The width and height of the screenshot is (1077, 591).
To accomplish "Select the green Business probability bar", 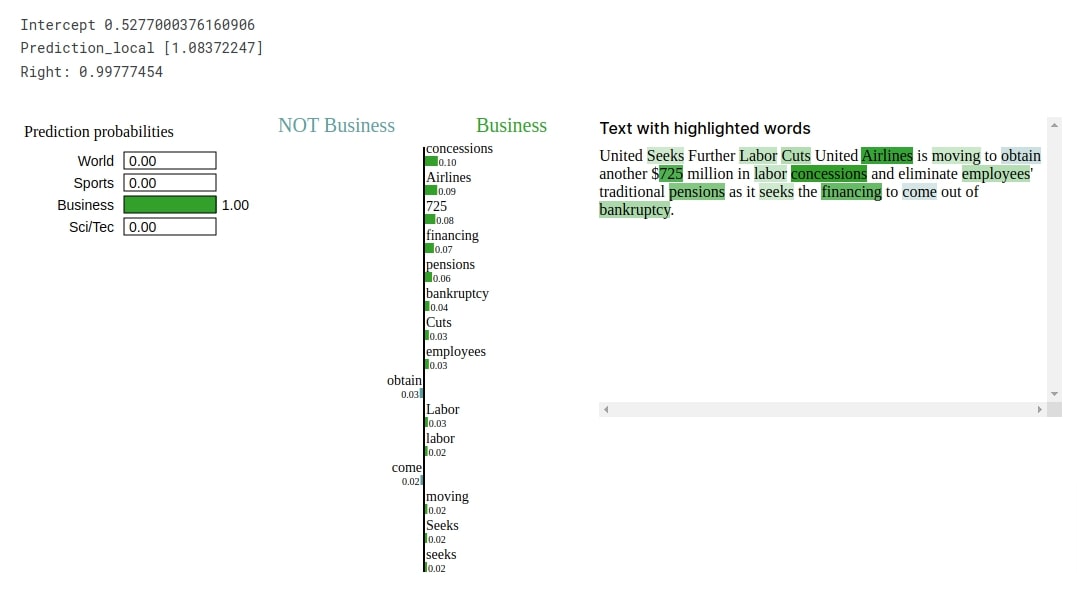I will click(x=170, y=205).
